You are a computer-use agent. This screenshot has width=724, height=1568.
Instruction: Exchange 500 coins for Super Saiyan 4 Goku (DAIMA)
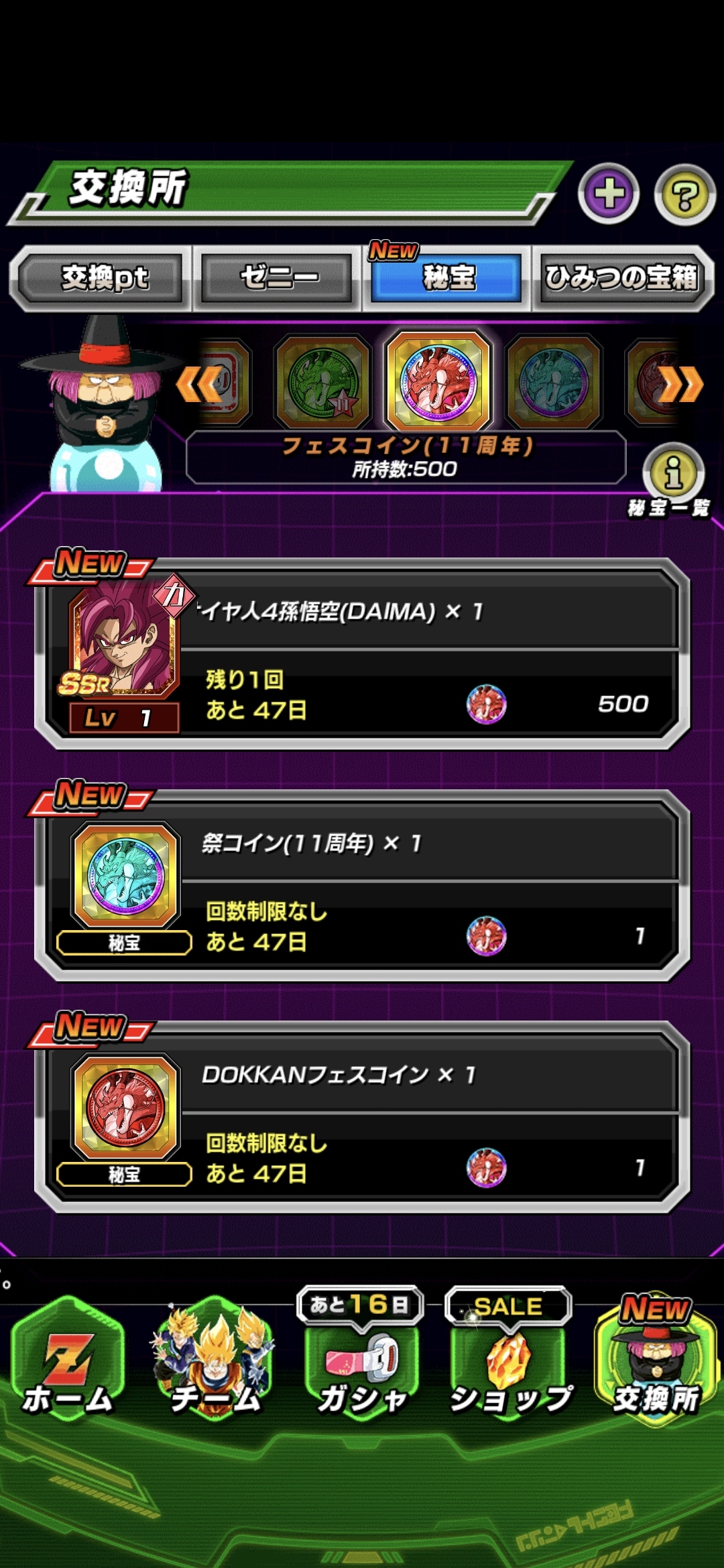point(362,655)
